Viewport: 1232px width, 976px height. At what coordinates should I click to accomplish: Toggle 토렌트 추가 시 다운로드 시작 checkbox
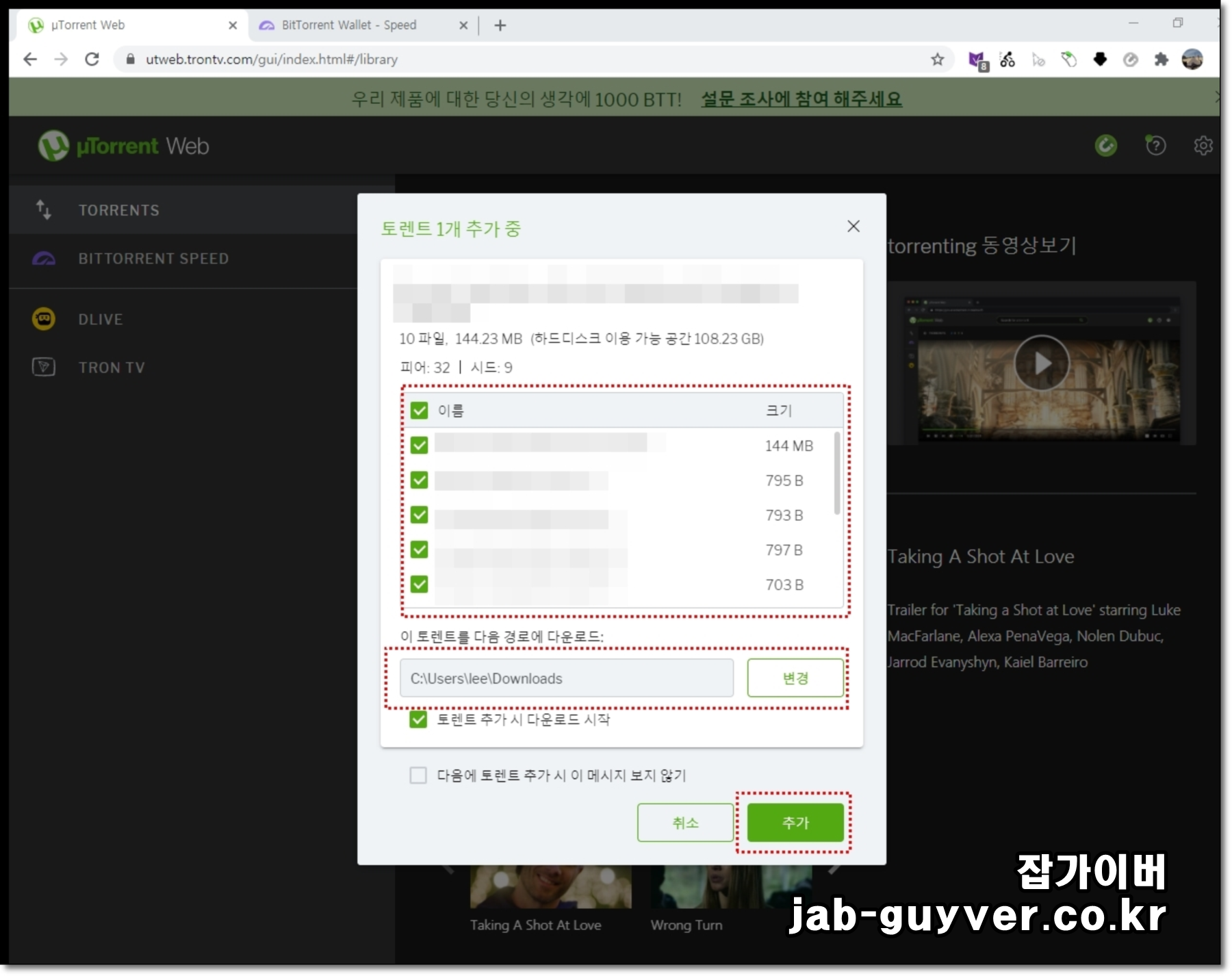(x=418, y=719)
